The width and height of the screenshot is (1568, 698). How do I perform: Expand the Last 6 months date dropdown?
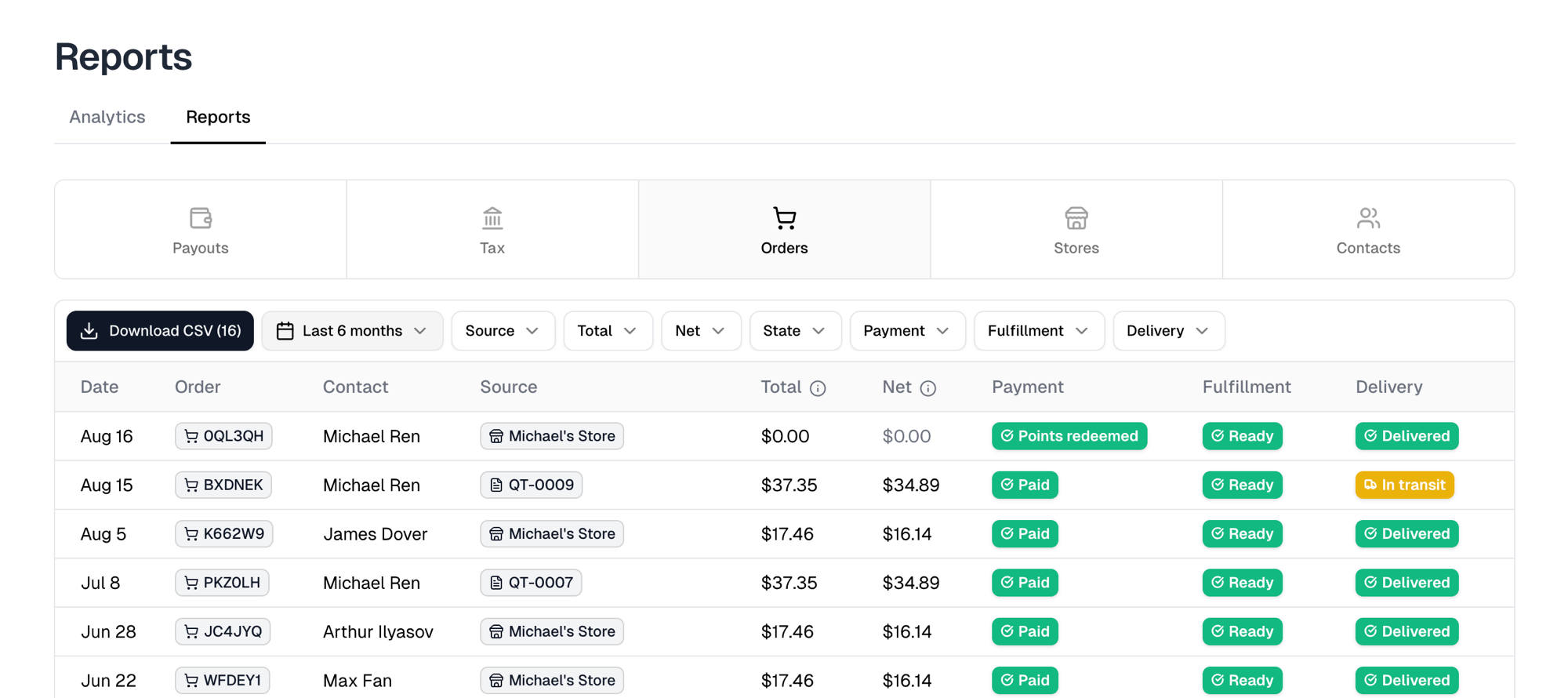click(x=352, y=331)
